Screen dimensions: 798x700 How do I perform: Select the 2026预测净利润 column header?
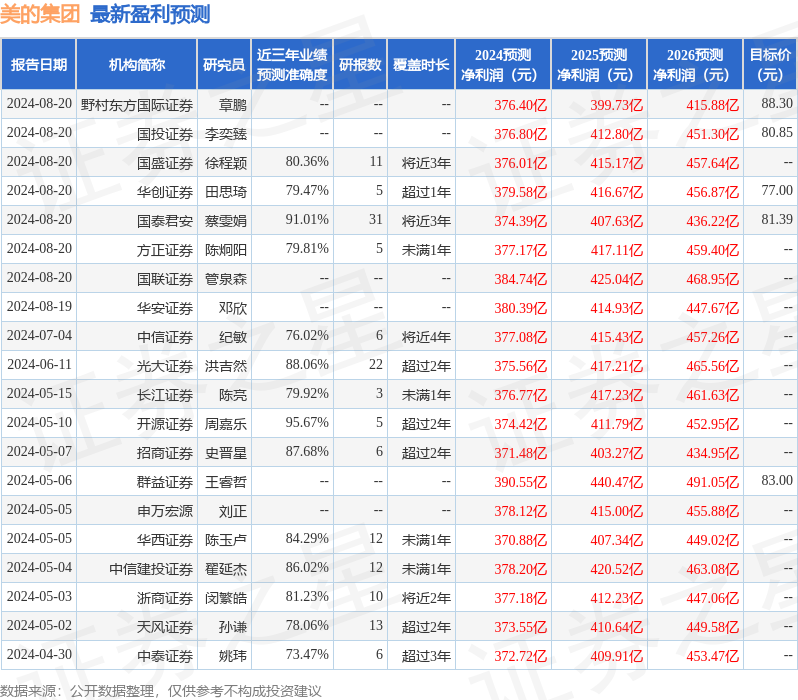[695, 65]
